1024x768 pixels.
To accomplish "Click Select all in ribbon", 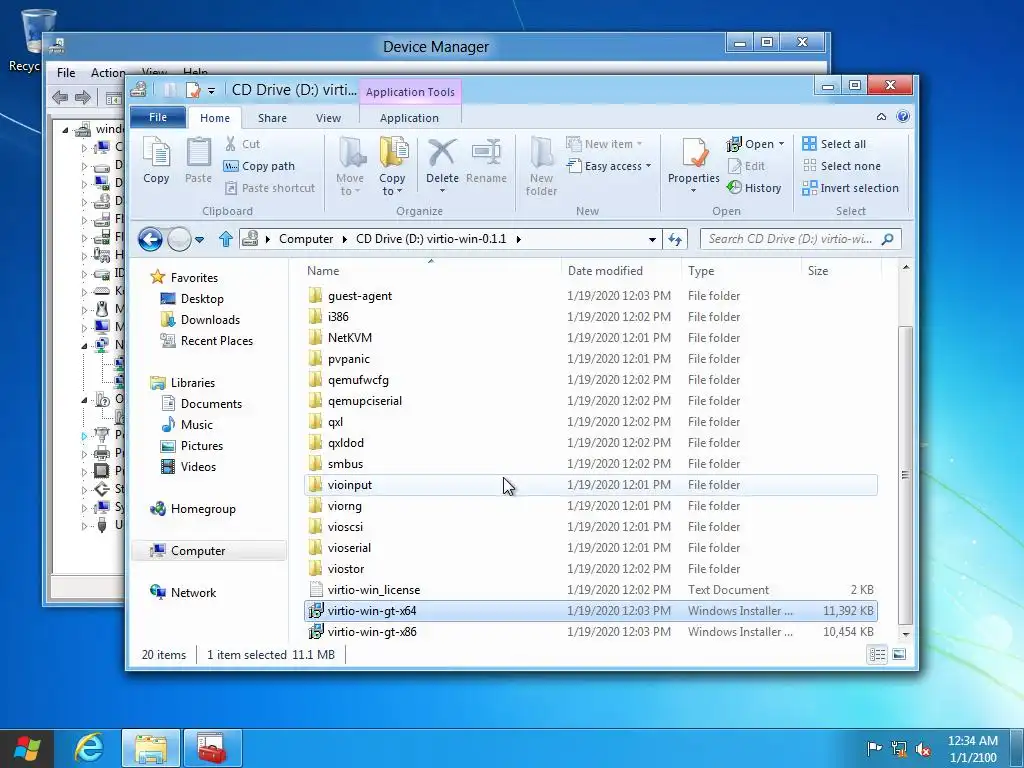I will pyautogui.click(x=834, y=144).
